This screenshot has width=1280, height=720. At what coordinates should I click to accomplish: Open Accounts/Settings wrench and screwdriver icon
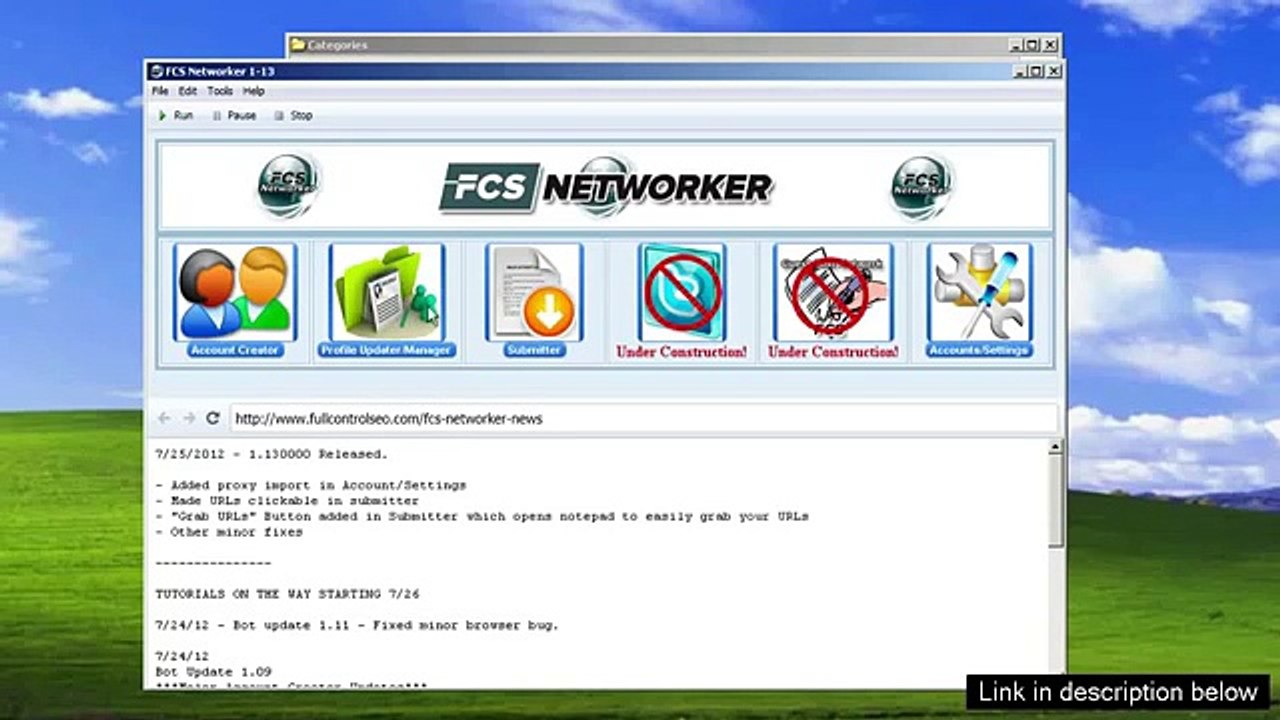tap(979, 292)
